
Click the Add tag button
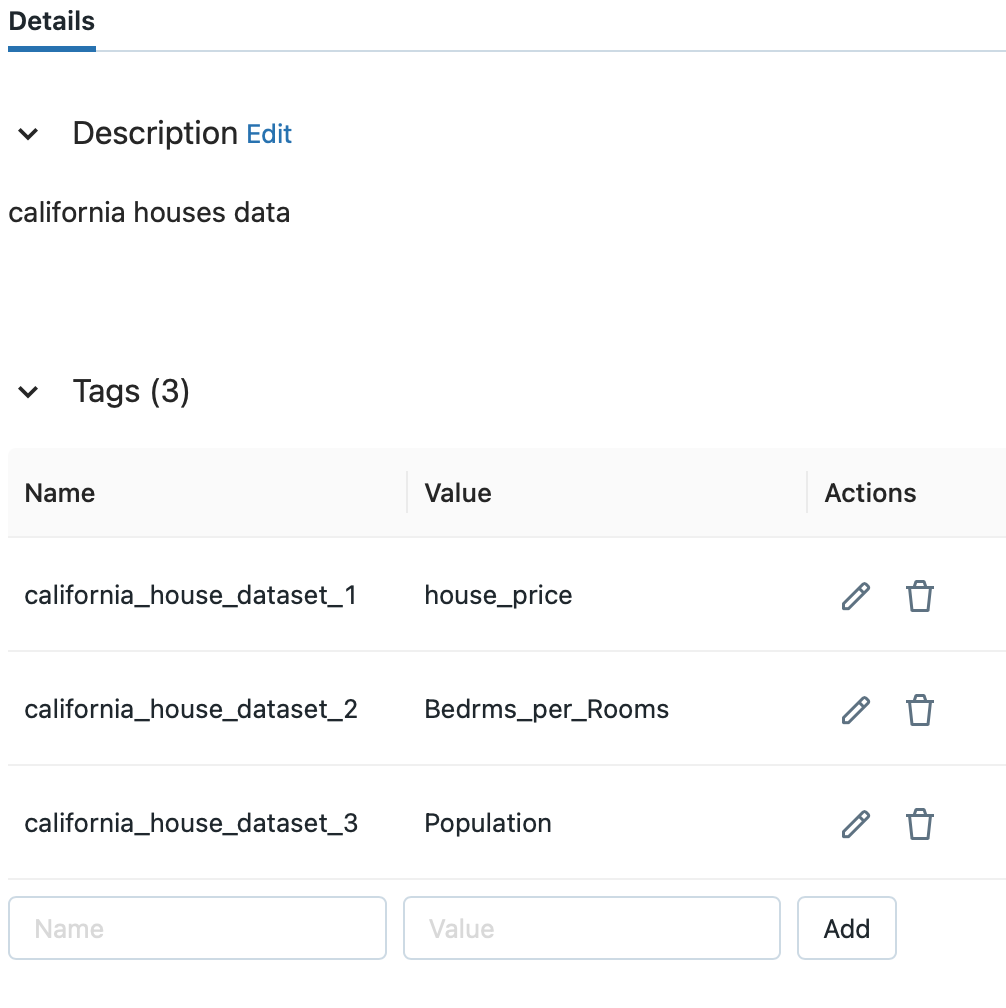[847, 928]
